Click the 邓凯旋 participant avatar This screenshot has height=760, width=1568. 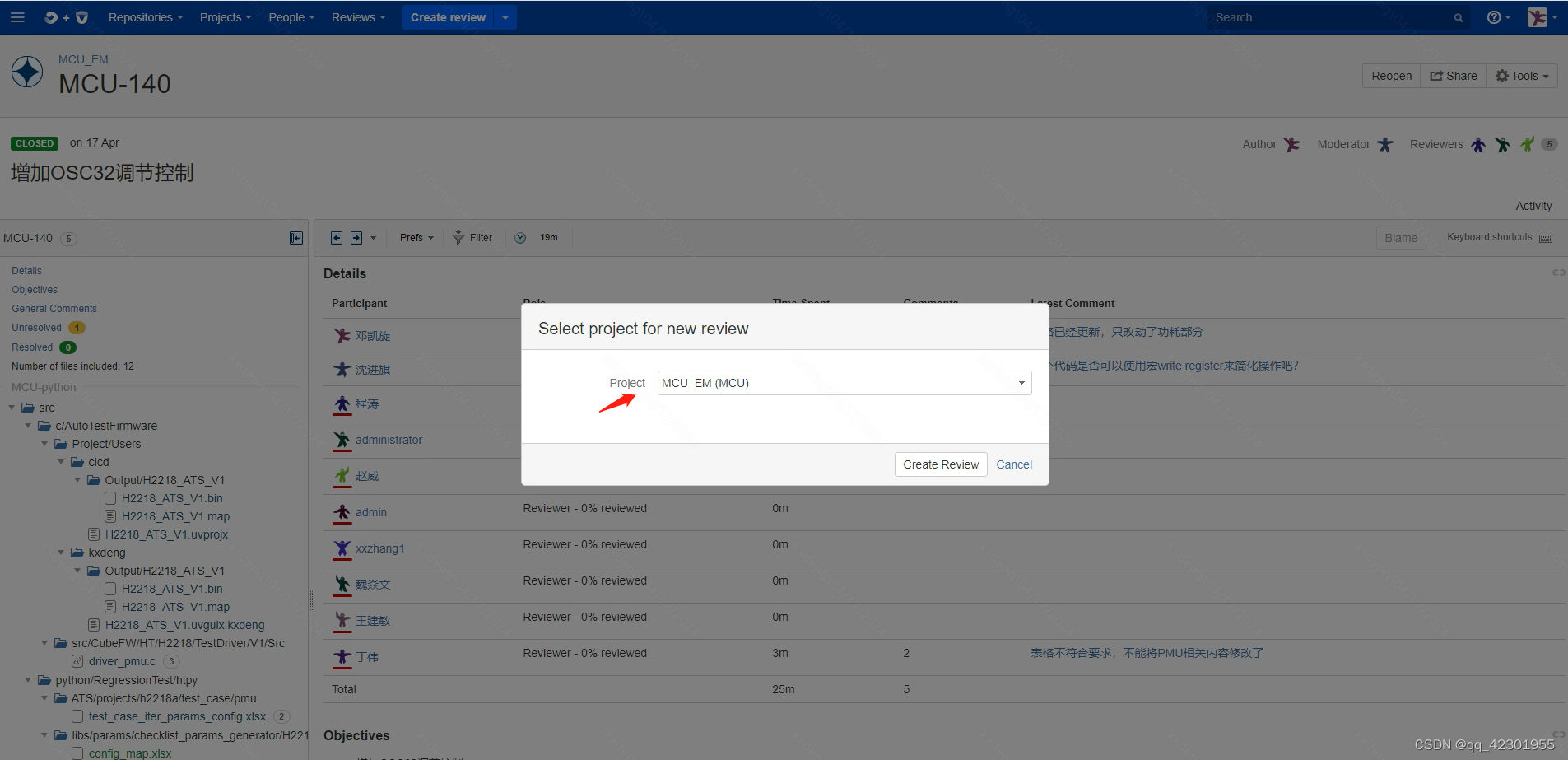pyautogui.click(x=342, y=335)
